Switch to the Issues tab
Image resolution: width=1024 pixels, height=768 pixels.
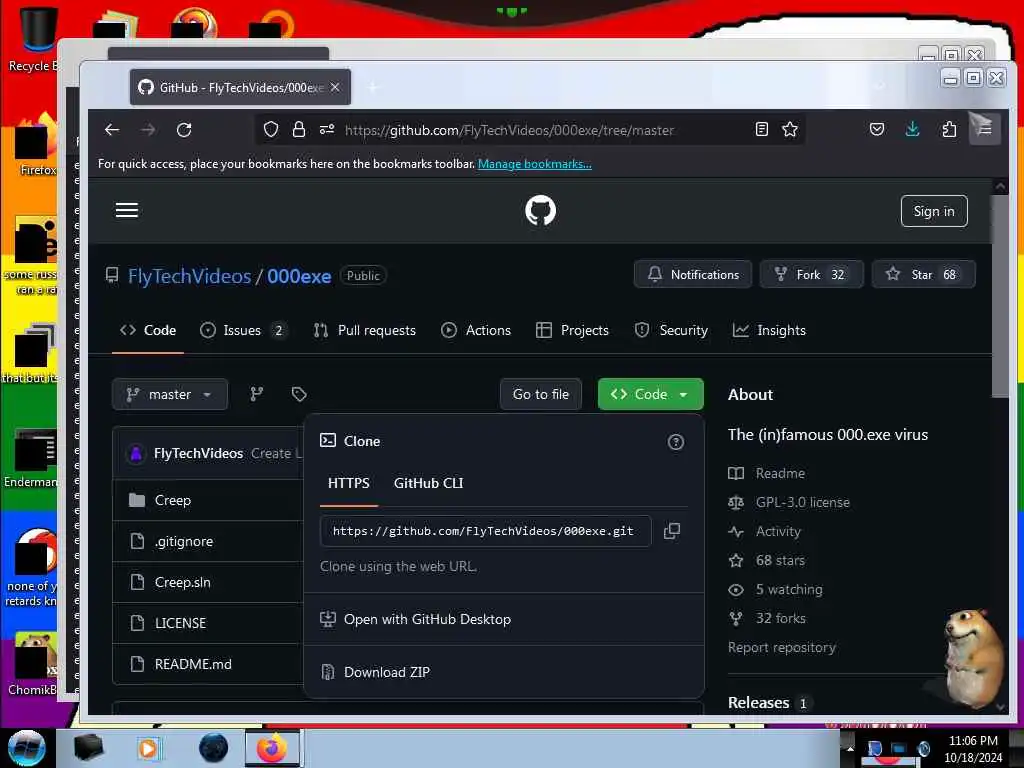[243, 330]
